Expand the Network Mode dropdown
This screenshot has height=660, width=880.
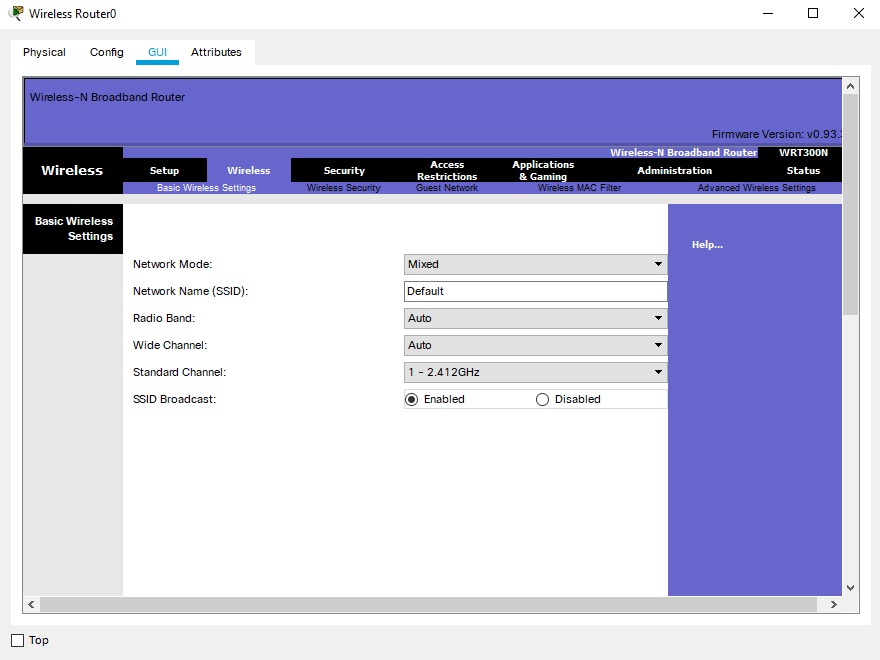tap(535, 264)
